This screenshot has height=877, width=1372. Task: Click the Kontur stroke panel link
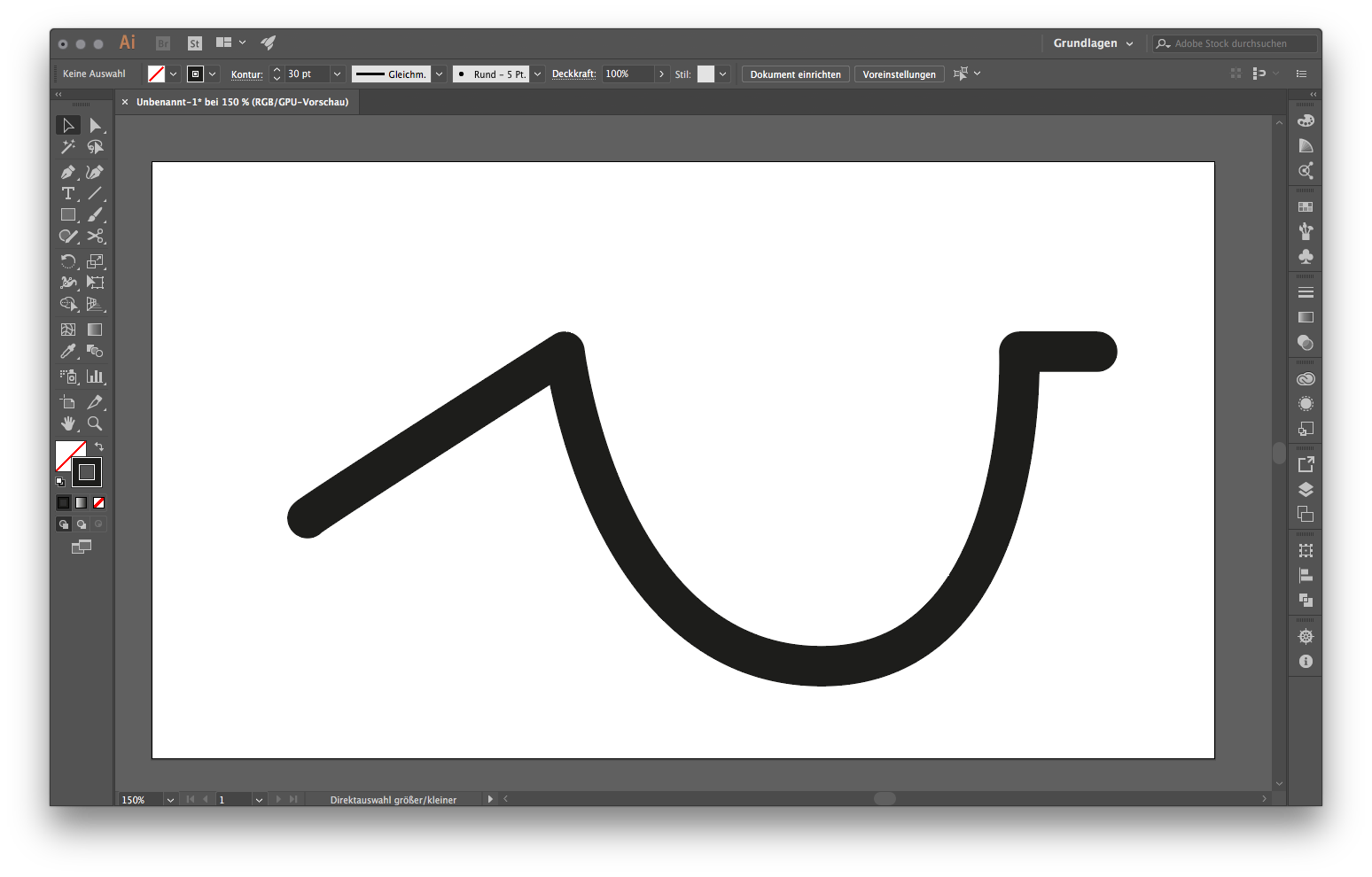pos(246,74)
